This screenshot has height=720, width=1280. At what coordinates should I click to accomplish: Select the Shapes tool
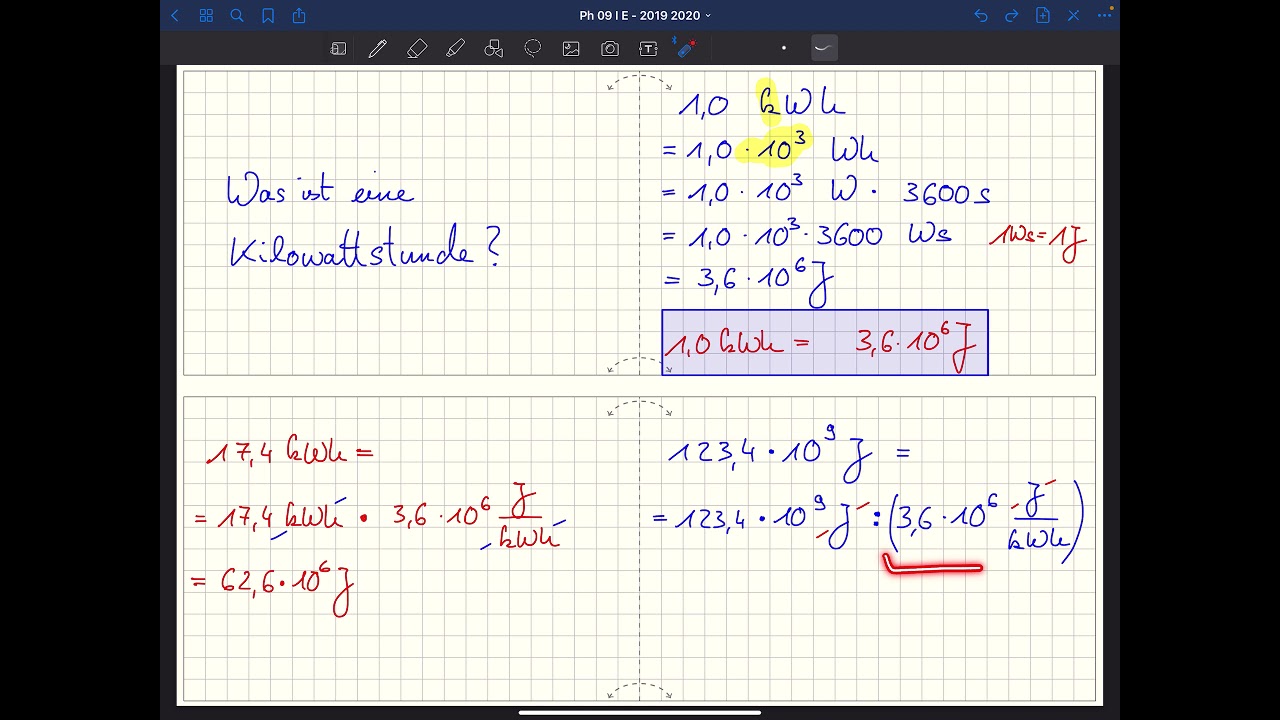click(493, 48)
